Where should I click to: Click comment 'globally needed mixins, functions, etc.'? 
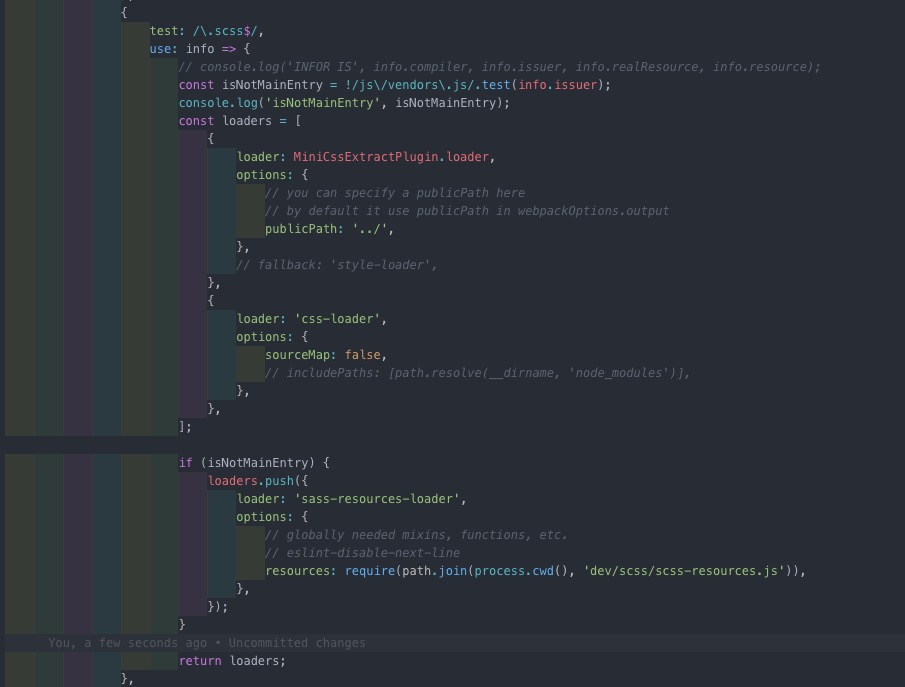point(416,535)
